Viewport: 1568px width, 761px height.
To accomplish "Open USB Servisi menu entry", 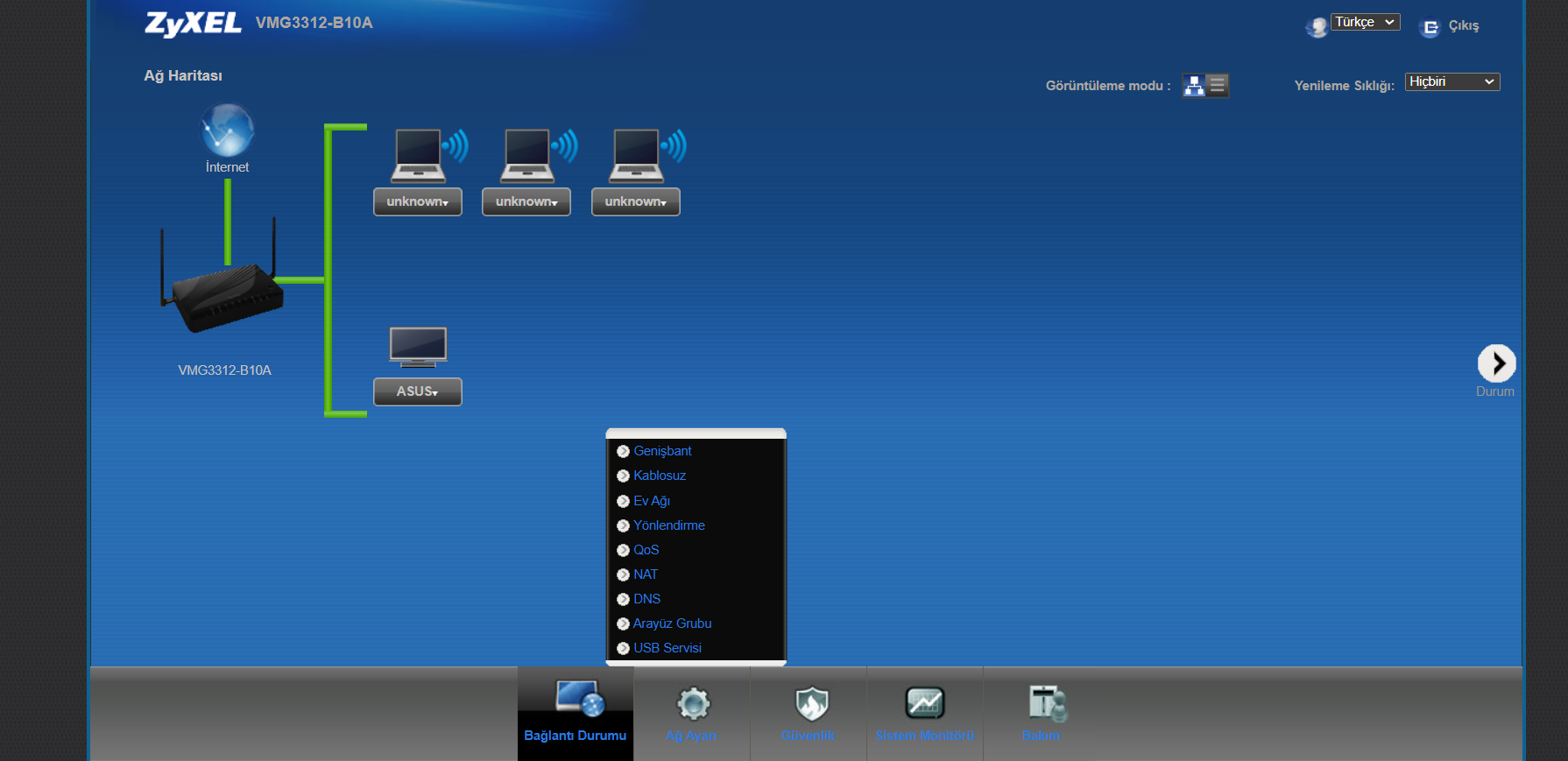I will click(667, 648).
